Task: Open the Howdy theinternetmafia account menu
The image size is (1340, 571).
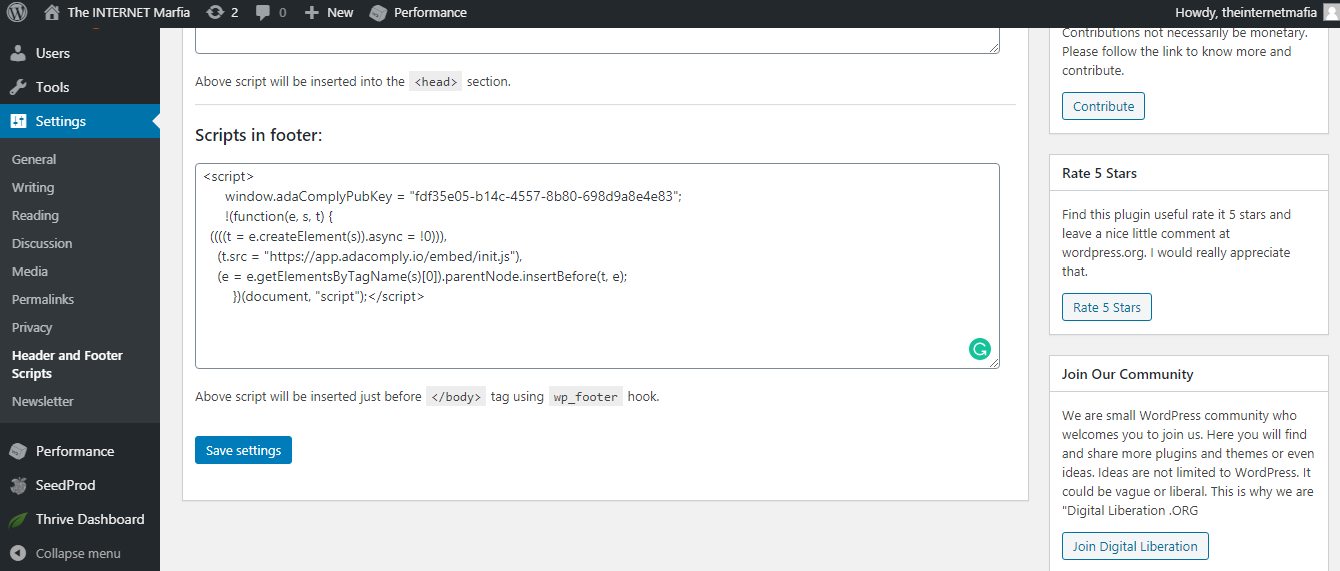Action: [1255, 13]
